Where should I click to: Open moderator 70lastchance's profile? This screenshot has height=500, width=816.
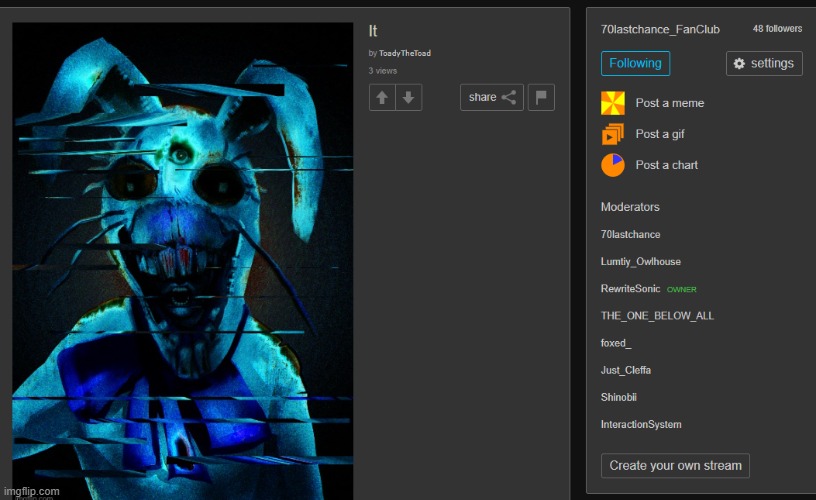coord(630,234)
